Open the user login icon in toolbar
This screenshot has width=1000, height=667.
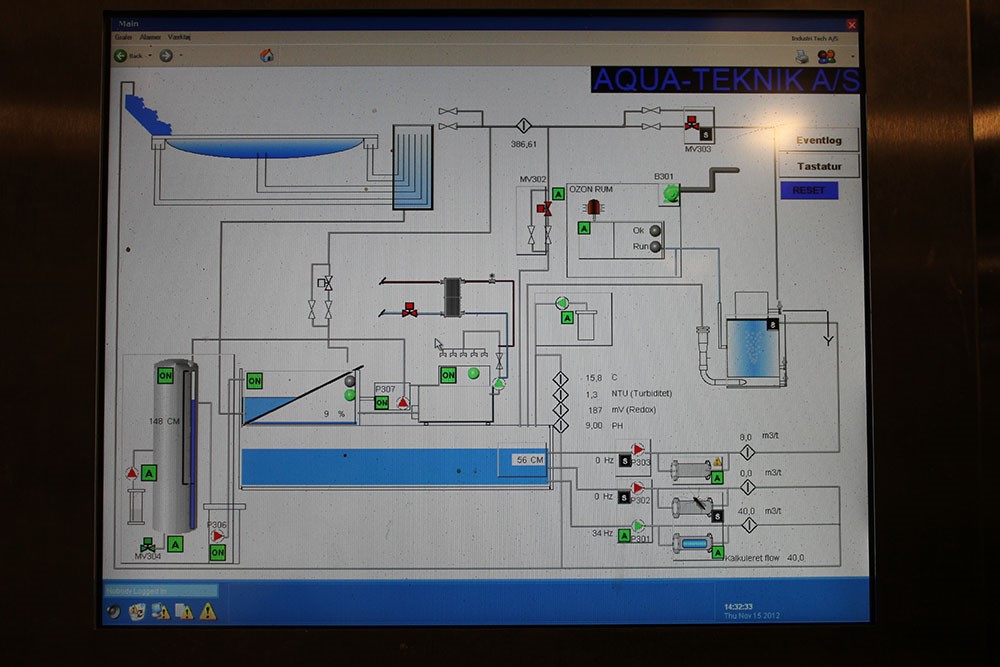827,57
